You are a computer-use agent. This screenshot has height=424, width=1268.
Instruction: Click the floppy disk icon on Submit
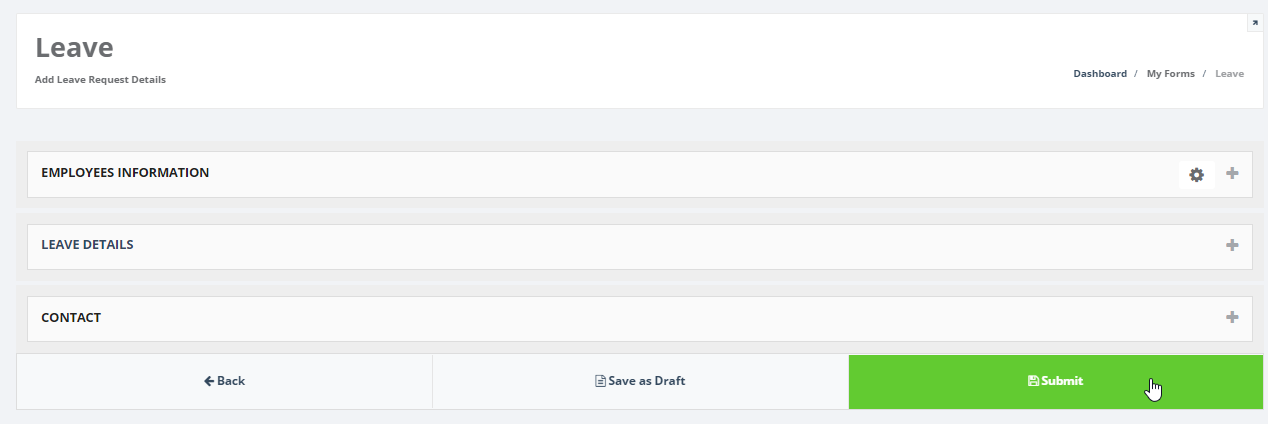pyautogui.click(x=1033, y=381)
